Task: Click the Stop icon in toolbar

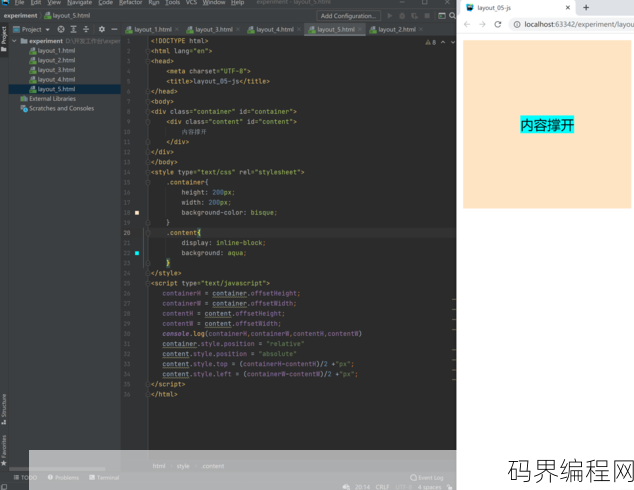Action: coord(427,16)
